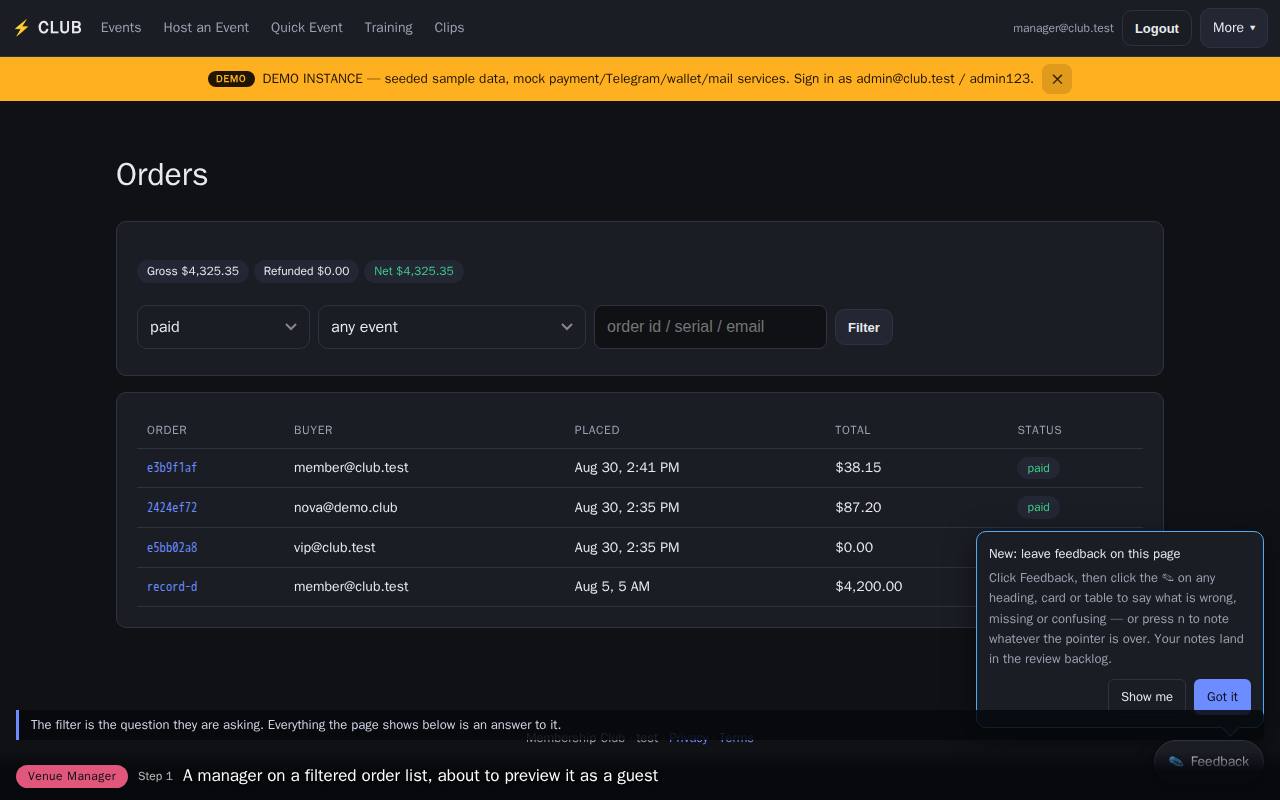Image resolution: width=1280 pixels, height=800 pixels.
Task: Expand the More menu
Action: pyautogui.click(x=1234, y=28)
